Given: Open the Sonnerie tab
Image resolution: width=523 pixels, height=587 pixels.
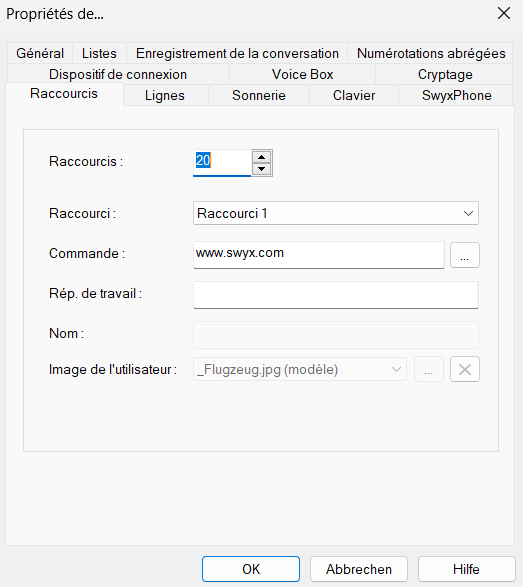Looking at the screenshot, I should (x=259, y=95).
